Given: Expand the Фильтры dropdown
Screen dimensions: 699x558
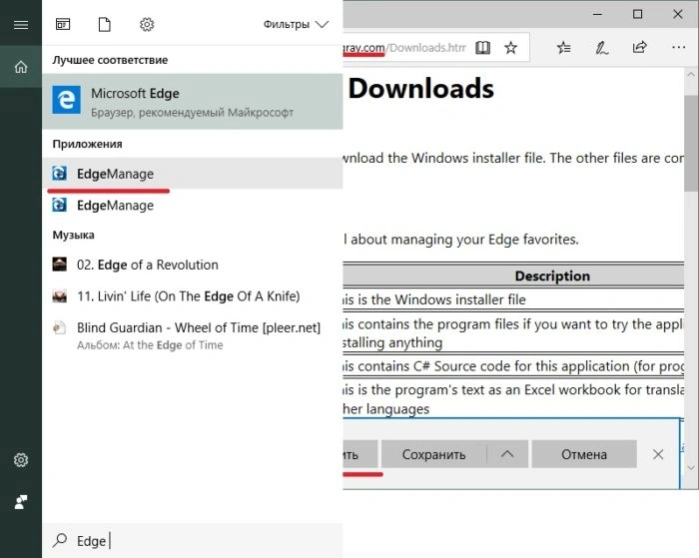Looking at the screenshot, I should pos(296,24).
